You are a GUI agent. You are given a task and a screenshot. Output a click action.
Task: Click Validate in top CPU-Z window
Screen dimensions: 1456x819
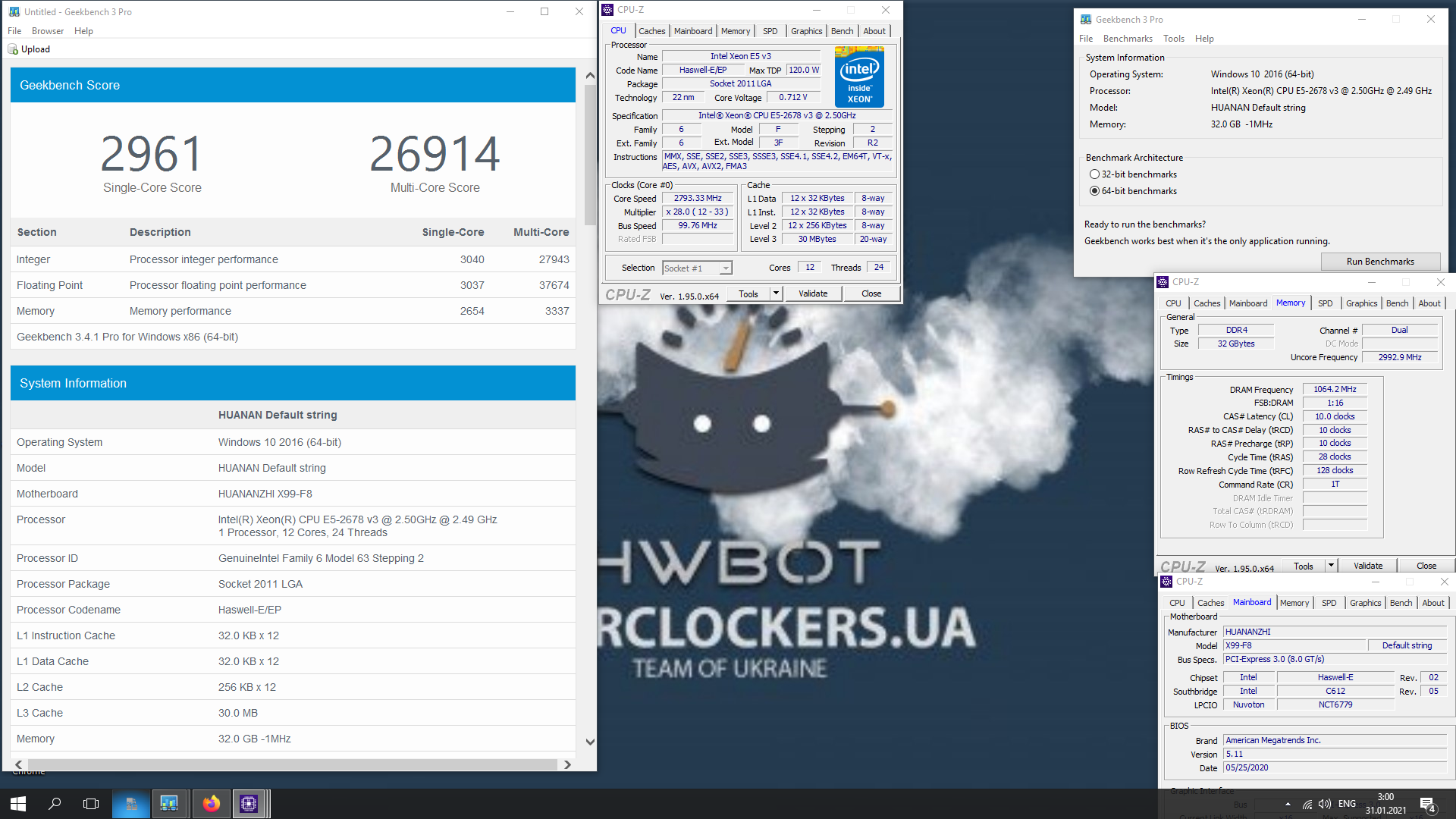point(813,293)
